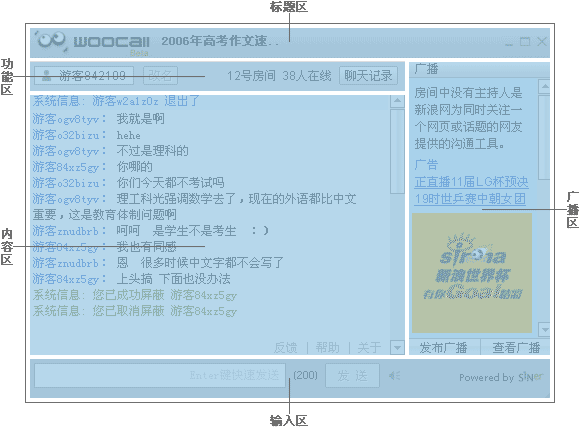
Task: Click the broadcast panel scroll-up arrow
Action: (544, 87)
